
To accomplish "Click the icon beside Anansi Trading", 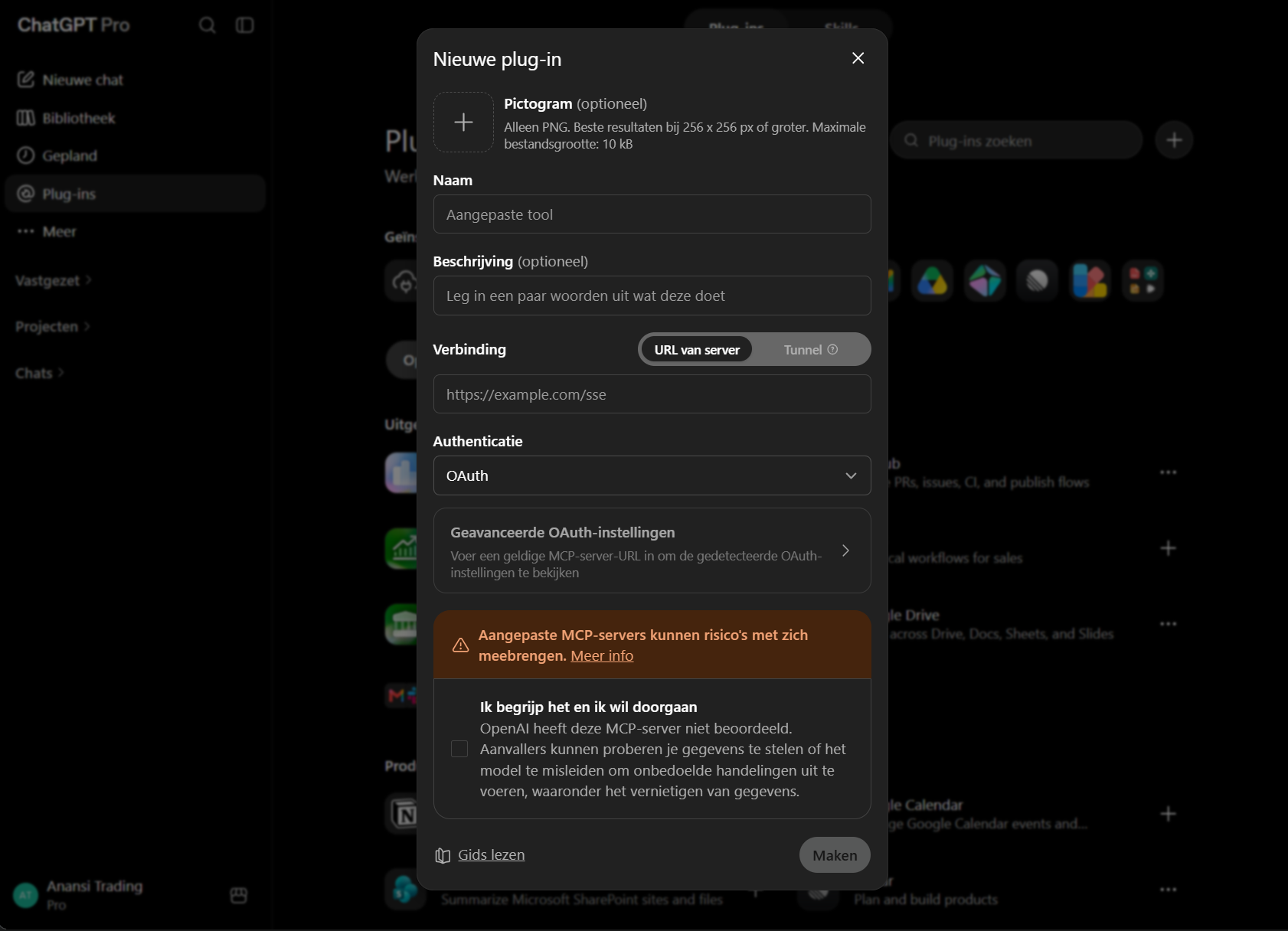I will [239, 895].
